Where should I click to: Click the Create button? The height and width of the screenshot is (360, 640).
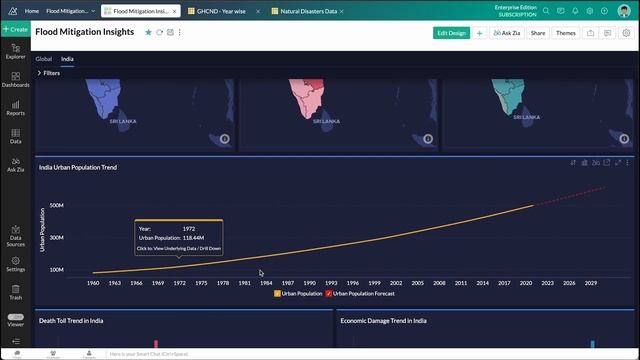coord(16,29)
